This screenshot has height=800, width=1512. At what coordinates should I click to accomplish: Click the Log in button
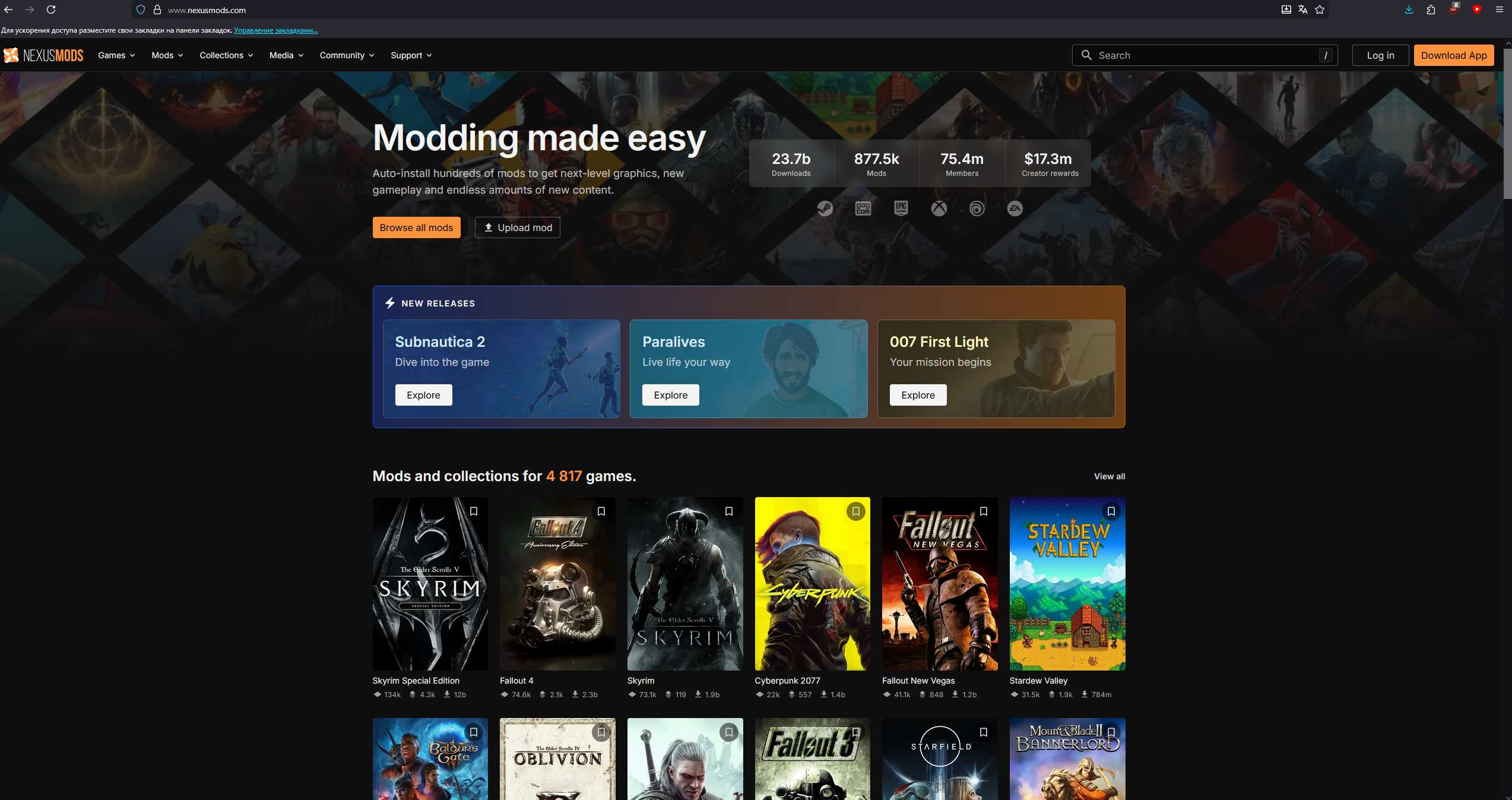tap(1380, 55)
